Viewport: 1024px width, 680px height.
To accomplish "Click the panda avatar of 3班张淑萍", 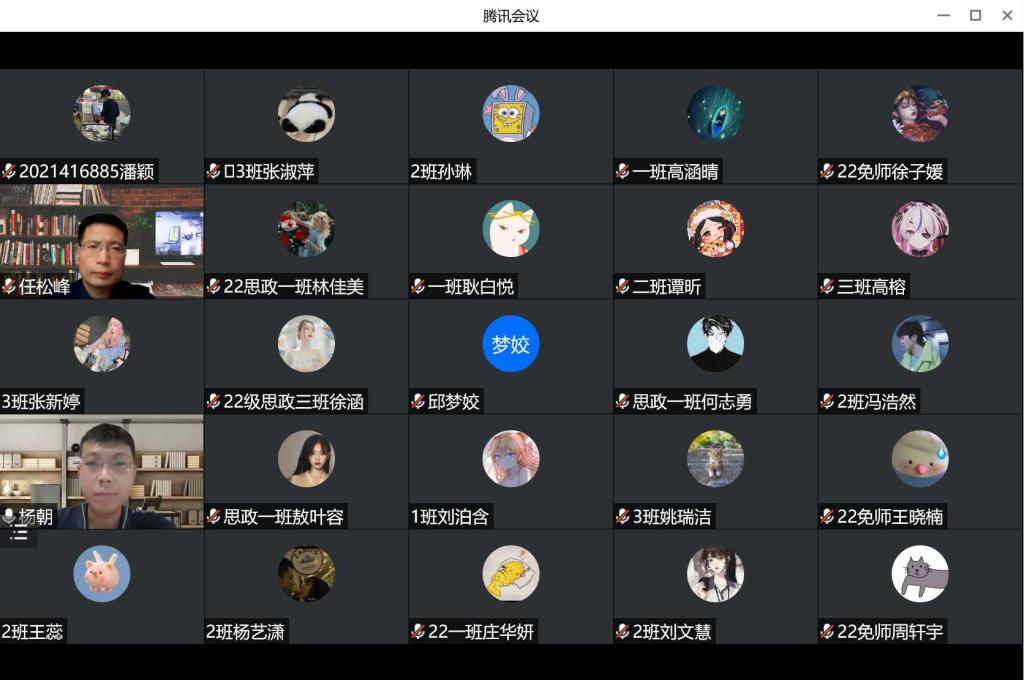I will pyautogui.click(x=306, y=113).
